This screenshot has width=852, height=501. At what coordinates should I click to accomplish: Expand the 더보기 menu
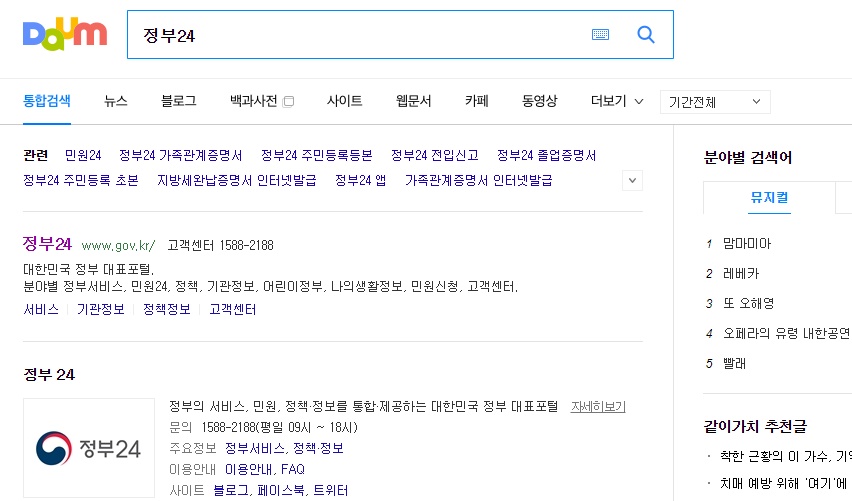coord(617,101)
